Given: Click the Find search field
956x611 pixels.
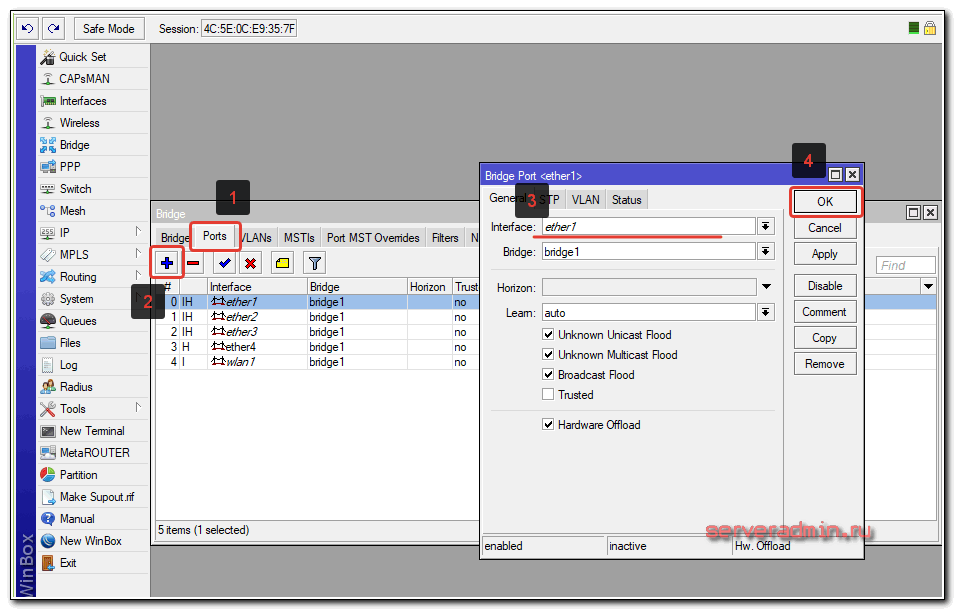Looking at the screenshot, I should 906,265.
